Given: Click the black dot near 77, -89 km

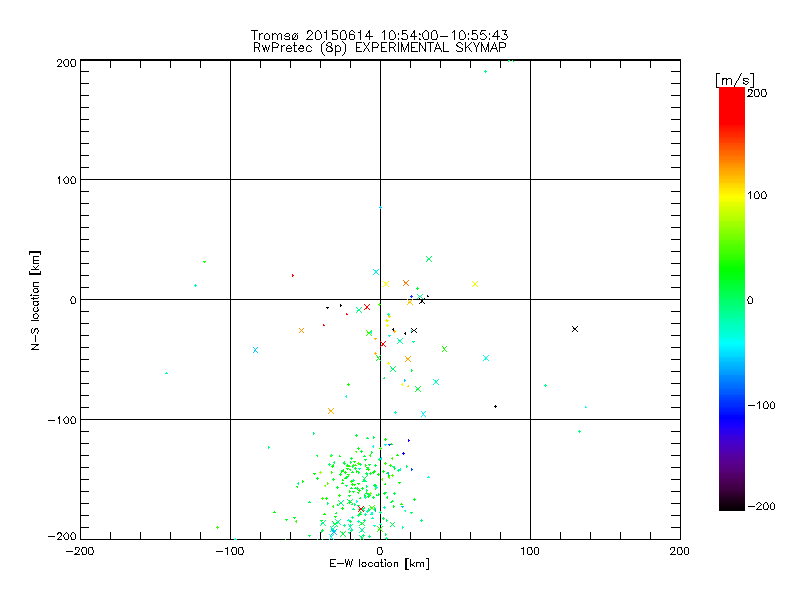Looking at the screenshot, I should tap(495, 407).
